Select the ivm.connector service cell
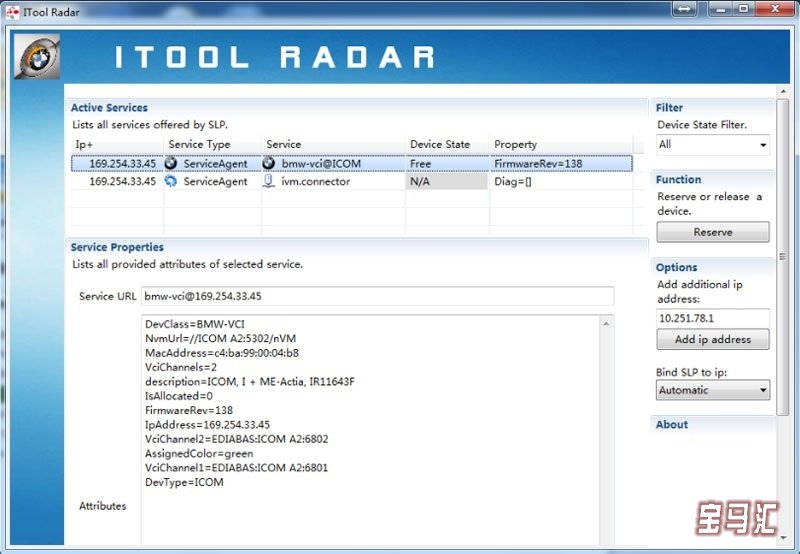Viewport: 800px width, 554px height. (x=333, y=181)
